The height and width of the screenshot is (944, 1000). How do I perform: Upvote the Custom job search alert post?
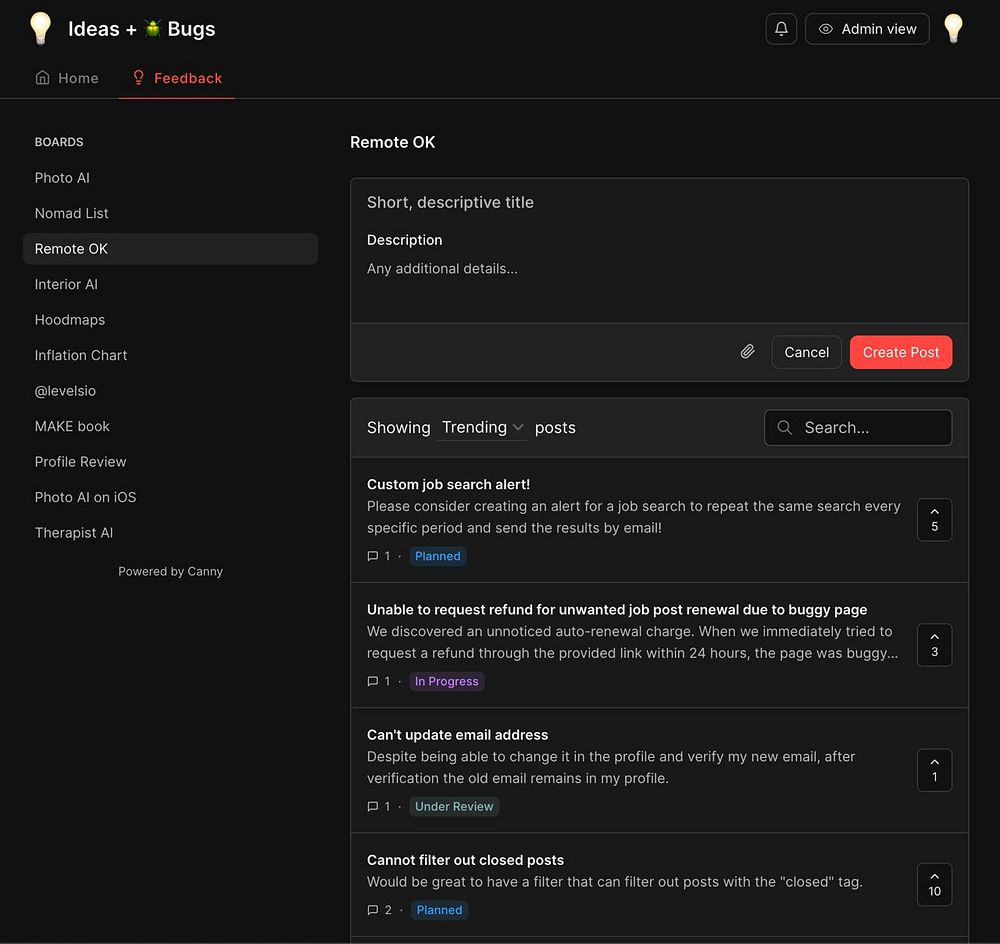point(934,520)
